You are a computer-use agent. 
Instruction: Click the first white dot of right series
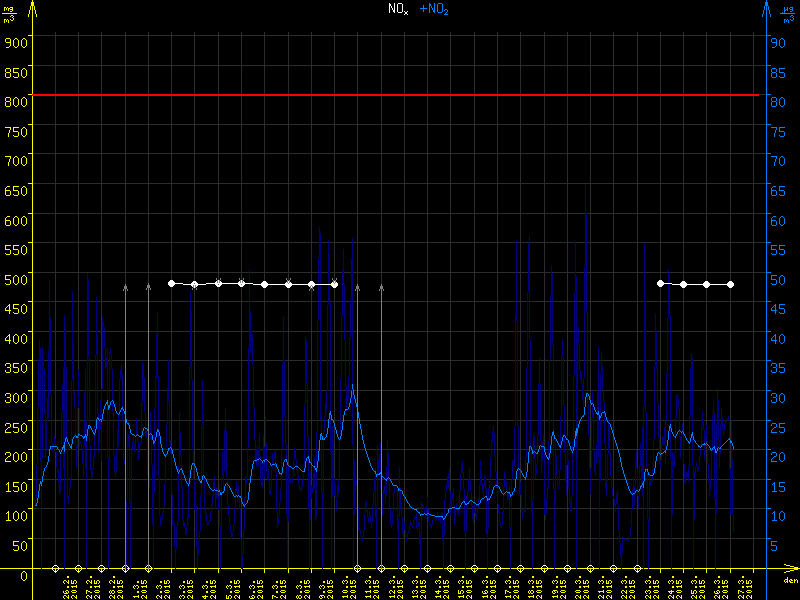[x=661, y=283]
